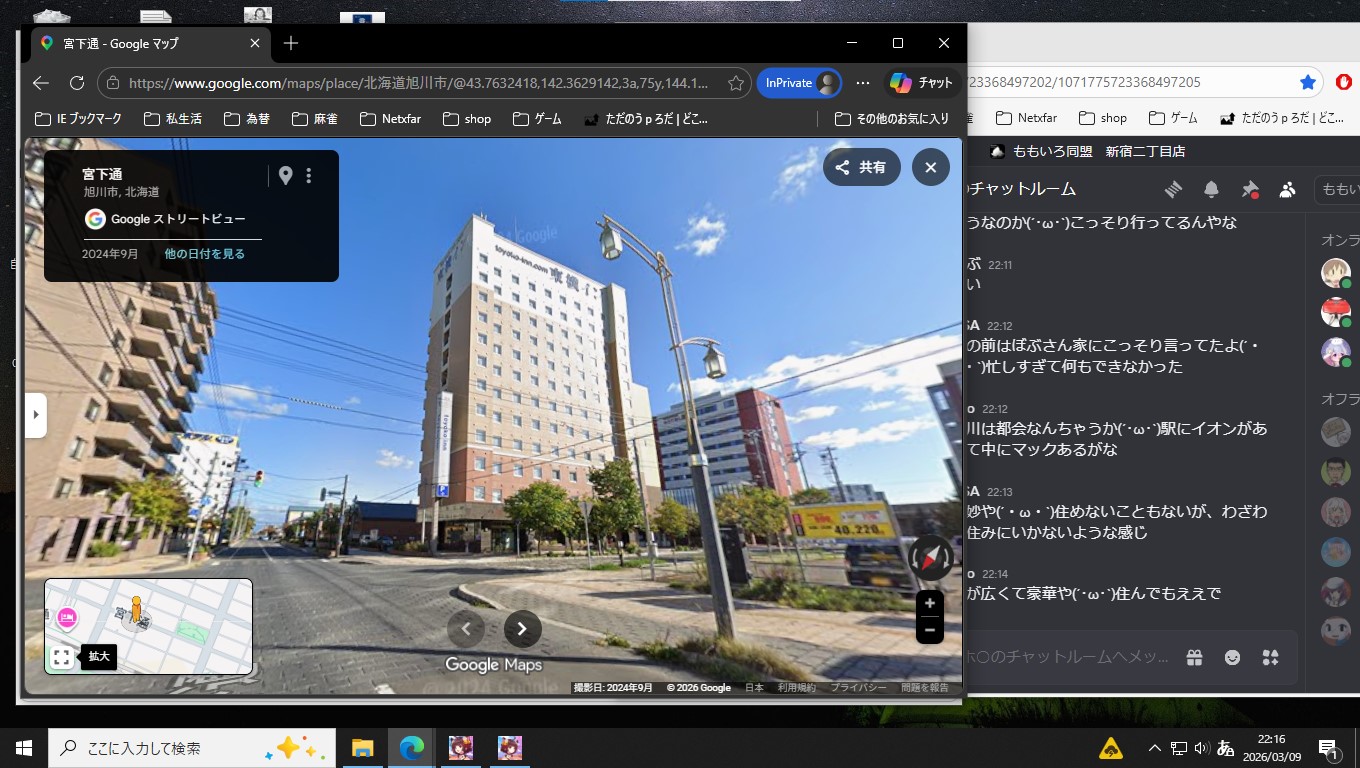Expand the minimap with 拡大 icon
Screen dimensions: 1360x768
(62, 657)
